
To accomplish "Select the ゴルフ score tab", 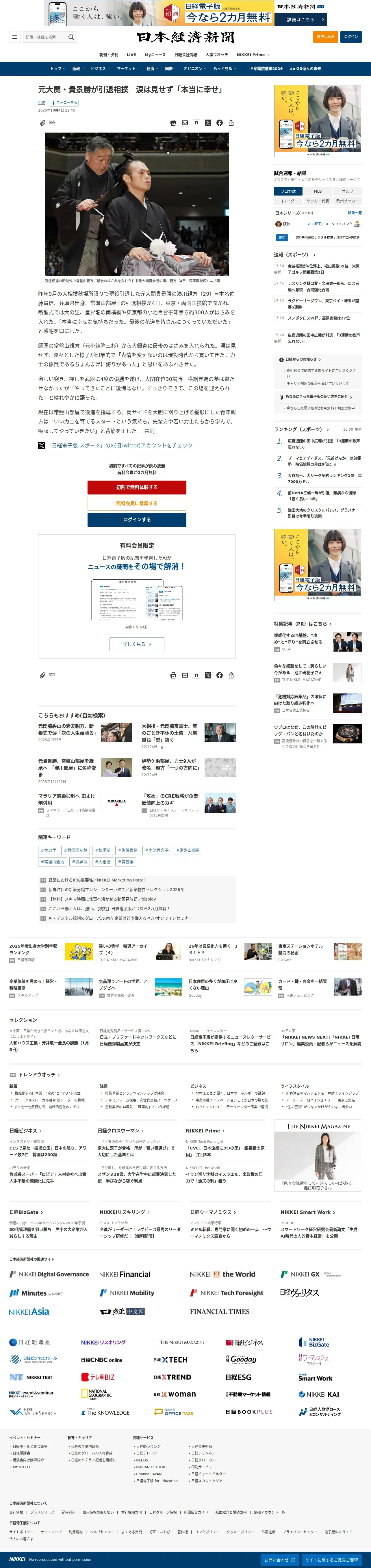I will [x=347, y=191].
